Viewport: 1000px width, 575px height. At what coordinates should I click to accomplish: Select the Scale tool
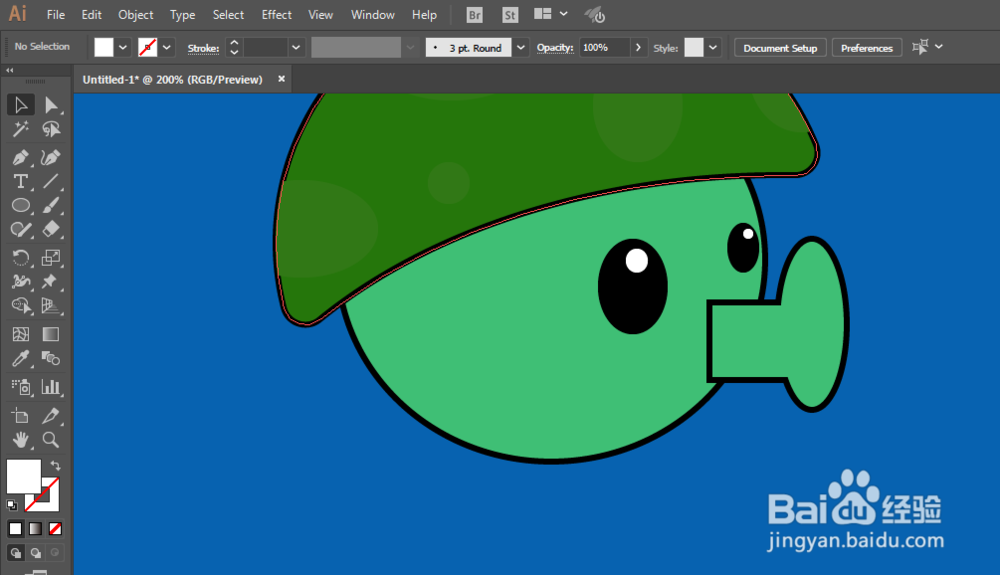point(50,258)
